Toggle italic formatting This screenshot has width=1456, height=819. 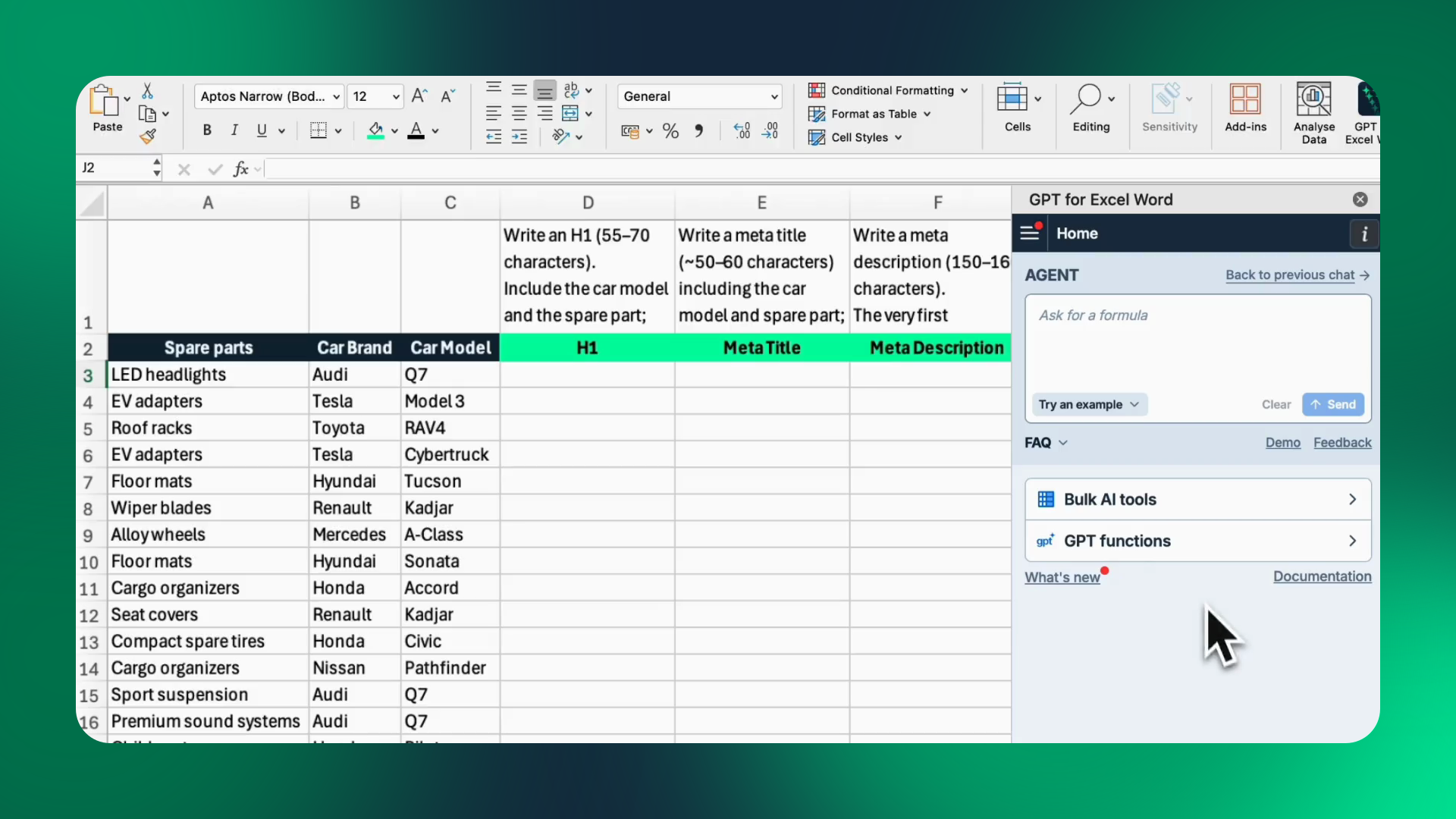click(x=234, y=130)
